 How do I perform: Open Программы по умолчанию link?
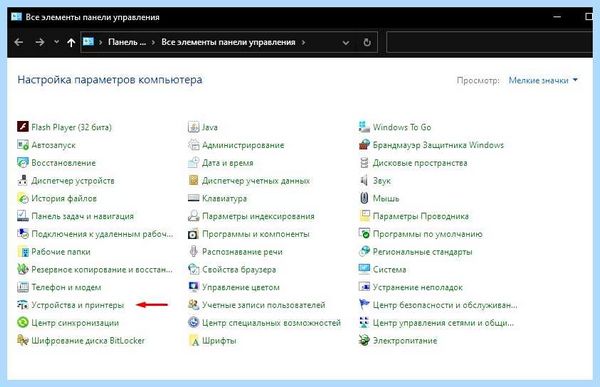tap(428, 234)
